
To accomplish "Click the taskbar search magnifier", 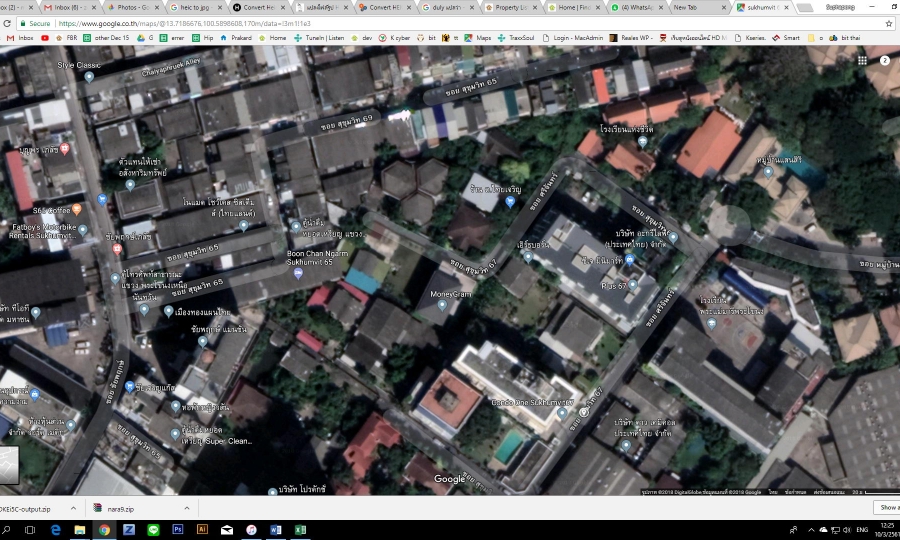I will pos(6,530).
